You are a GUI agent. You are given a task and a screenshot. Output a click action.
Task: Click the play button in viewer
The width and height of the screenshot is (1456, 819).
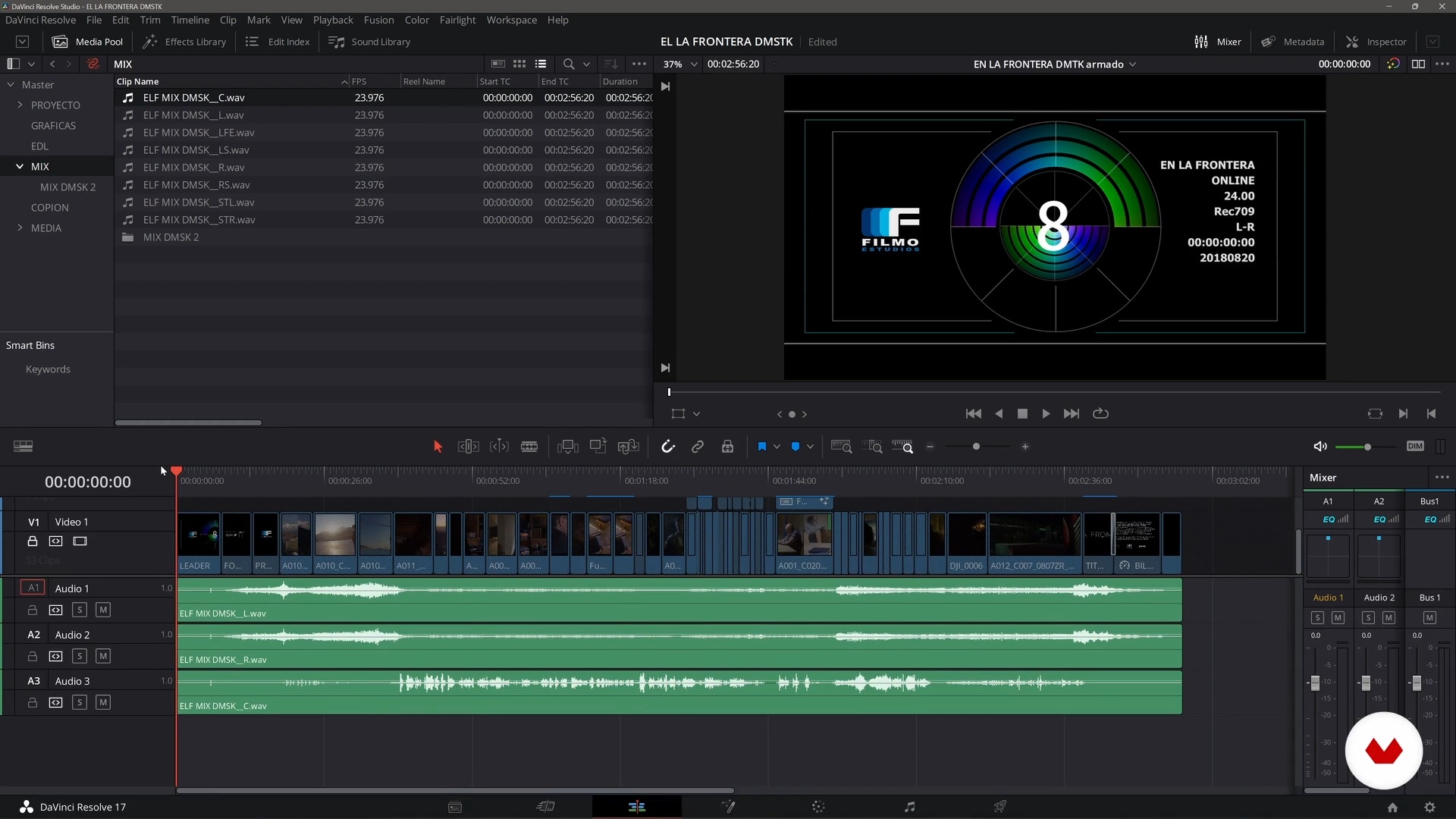(x=1046, y=414)
